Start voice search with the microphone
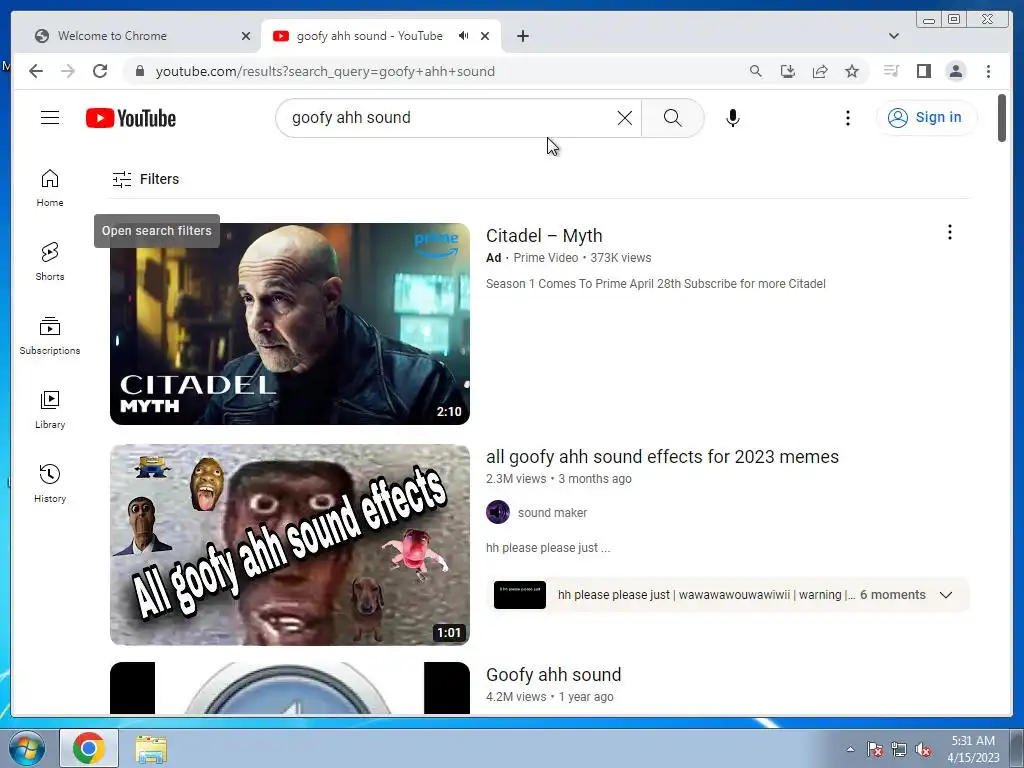1024x768 pixels. 733,118
